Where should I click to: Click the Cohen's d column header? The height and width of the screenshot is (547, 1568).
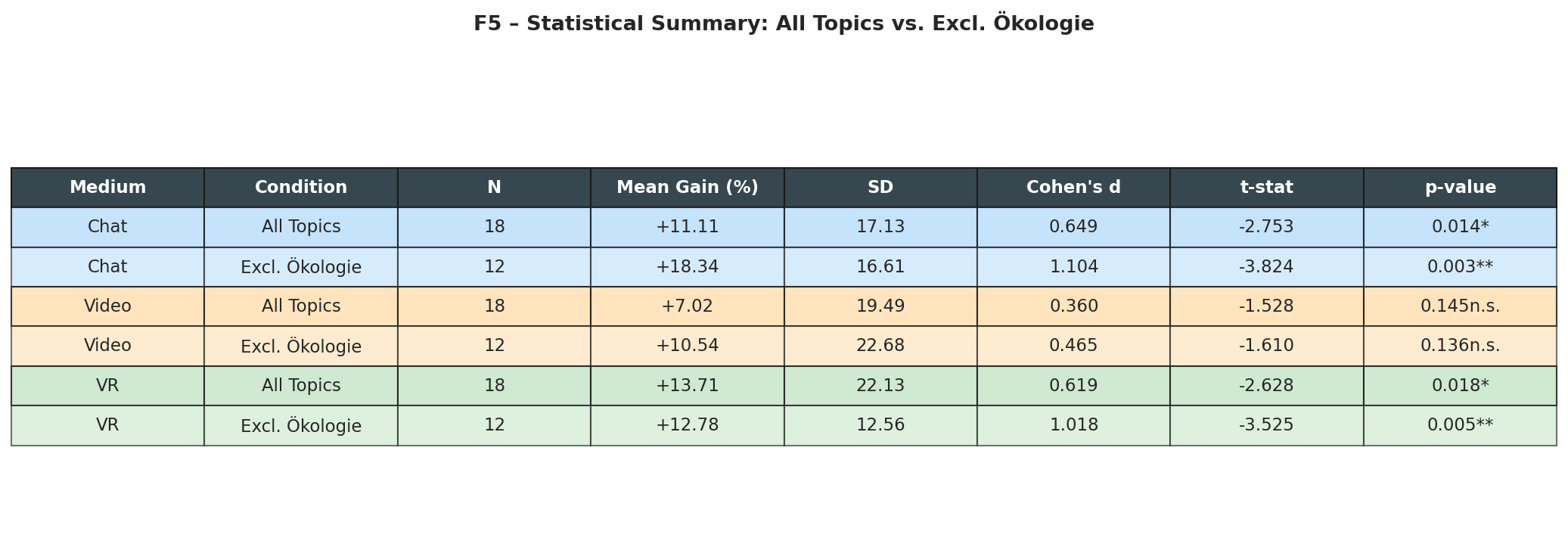tap(1073, 188)
